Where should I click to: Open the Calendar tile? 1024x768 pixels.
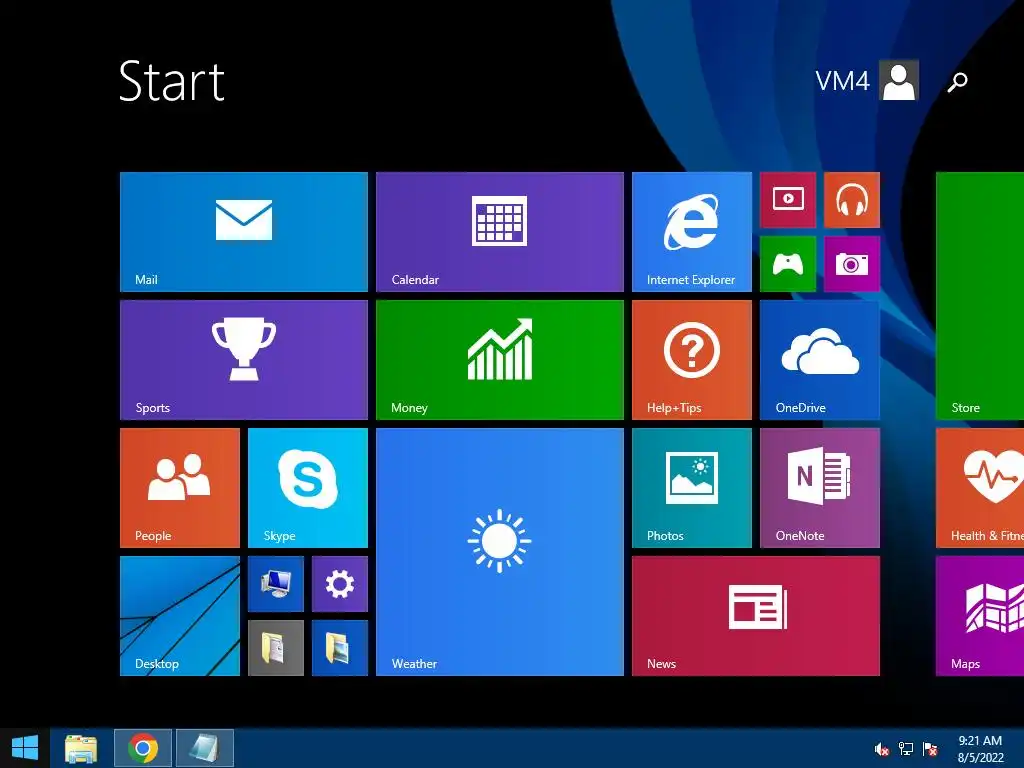[500, 232]
